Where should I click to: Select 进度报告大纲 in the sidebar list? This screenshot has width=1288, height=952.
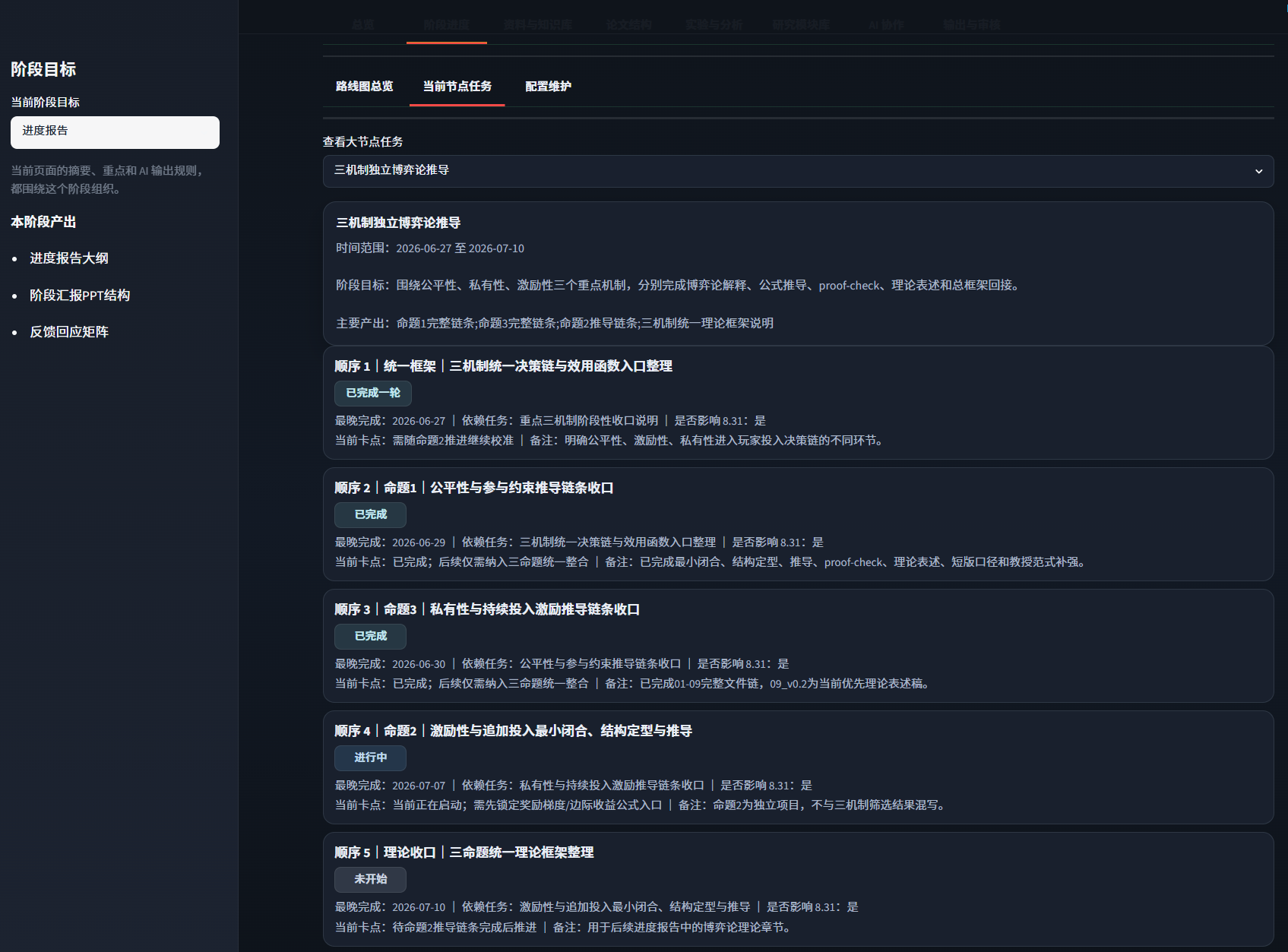[x=69, y=258]
